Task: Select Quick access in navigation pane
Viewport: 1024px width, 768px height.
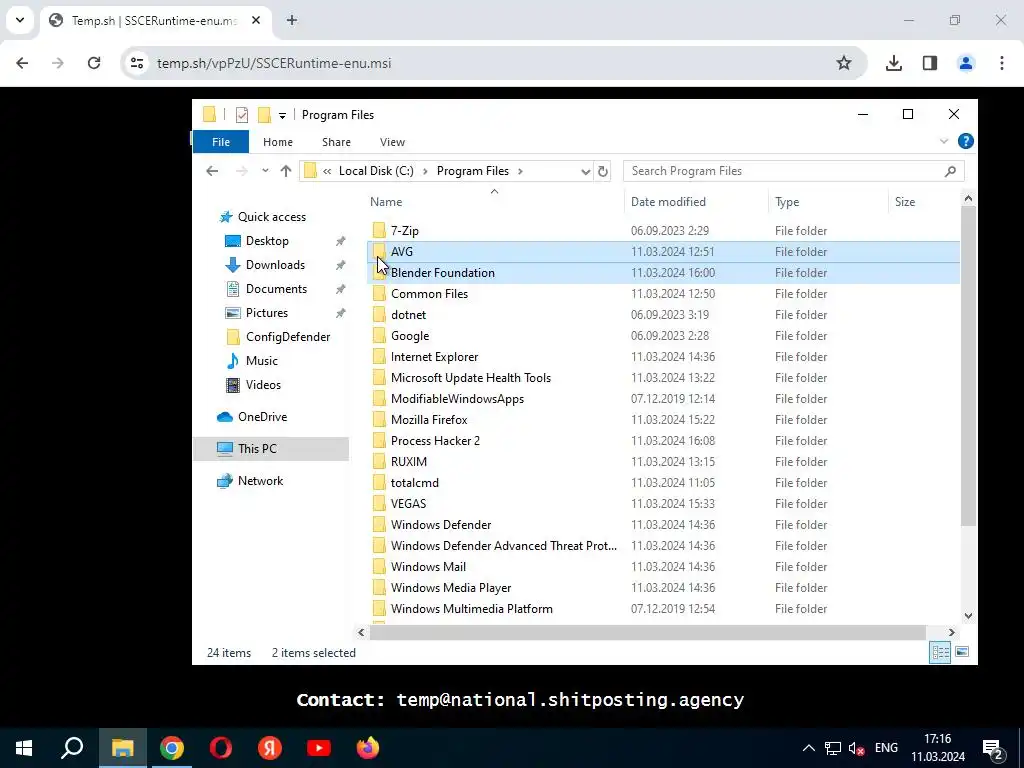Action: coord(271,217)
